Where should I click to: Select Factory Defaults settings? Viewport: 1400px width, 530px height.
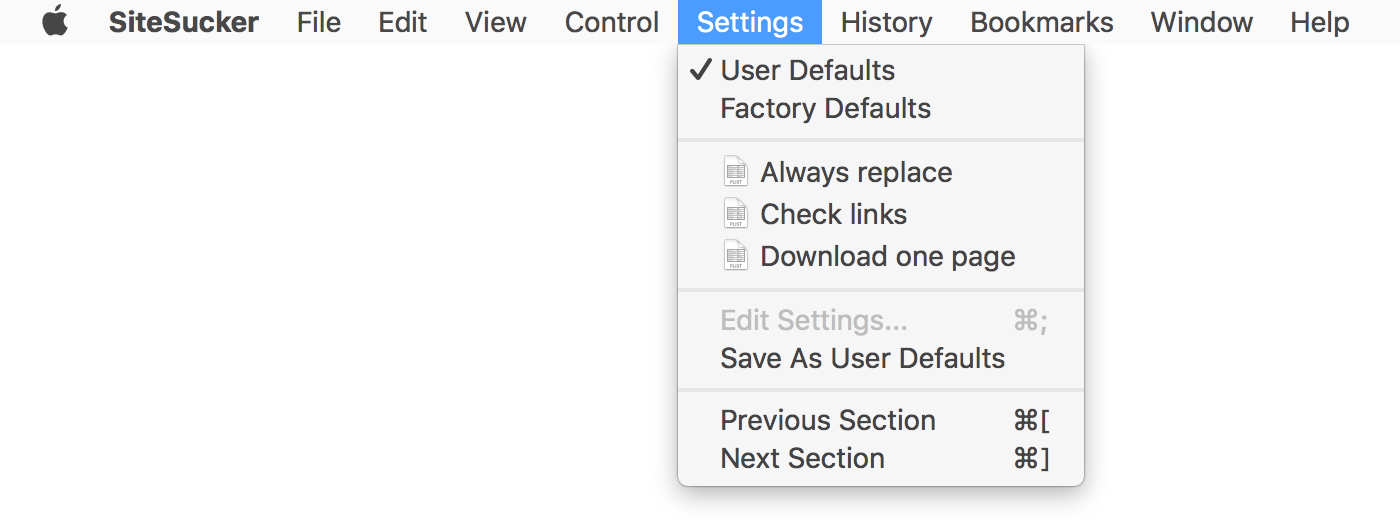(825, 108)
